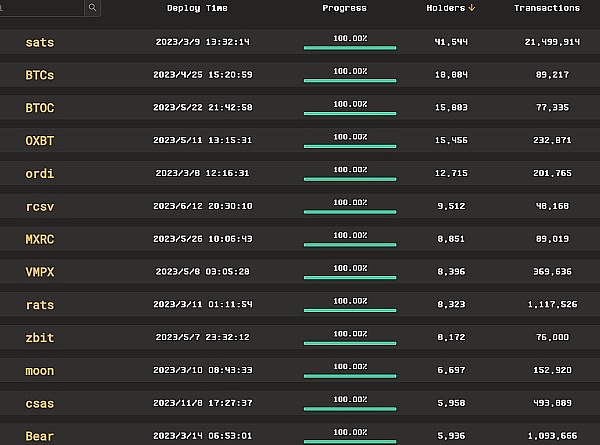Click the rats token name

(x=40, y=305)
